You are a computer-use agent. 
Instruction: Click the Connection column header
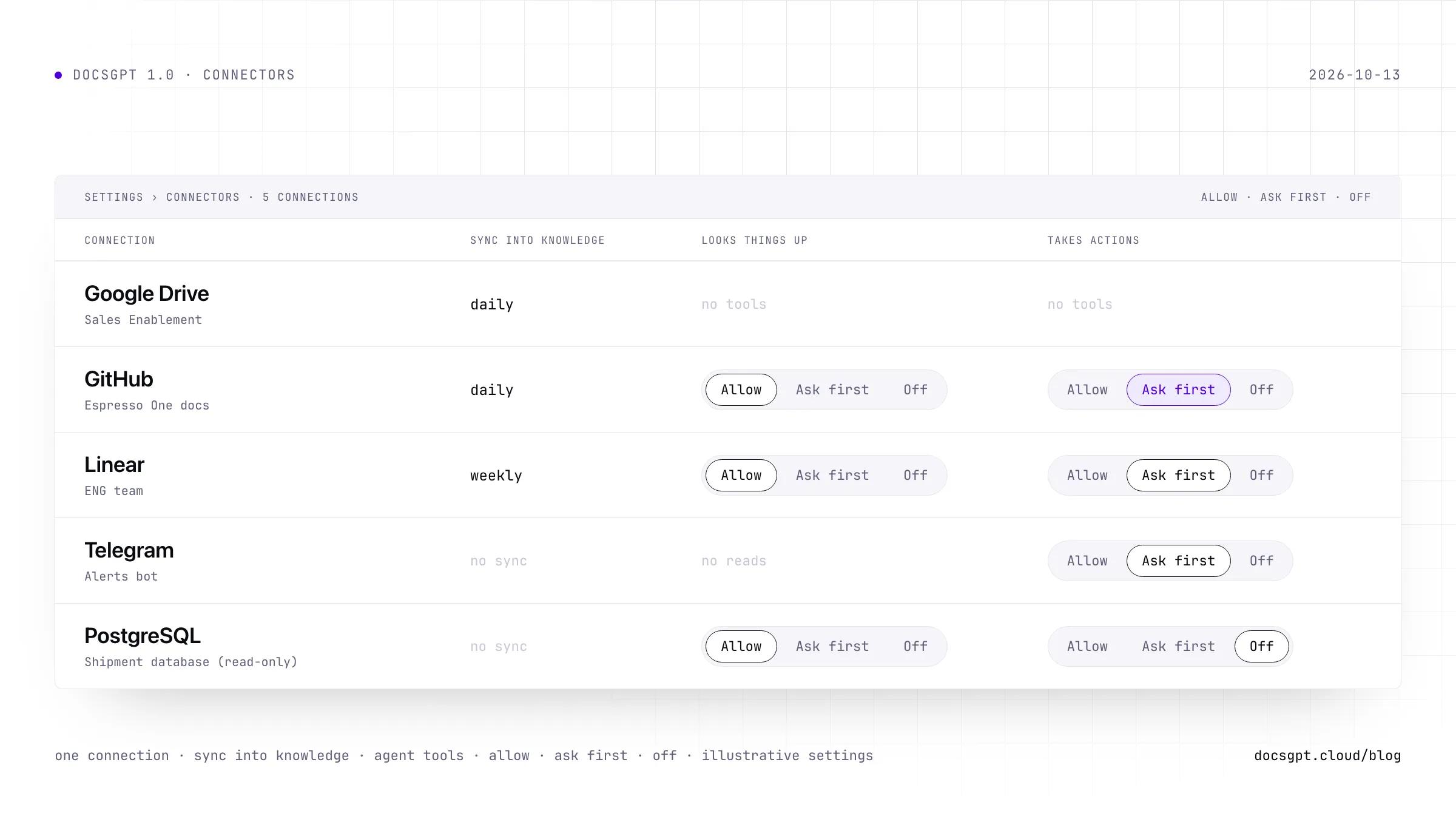point(120,240)
